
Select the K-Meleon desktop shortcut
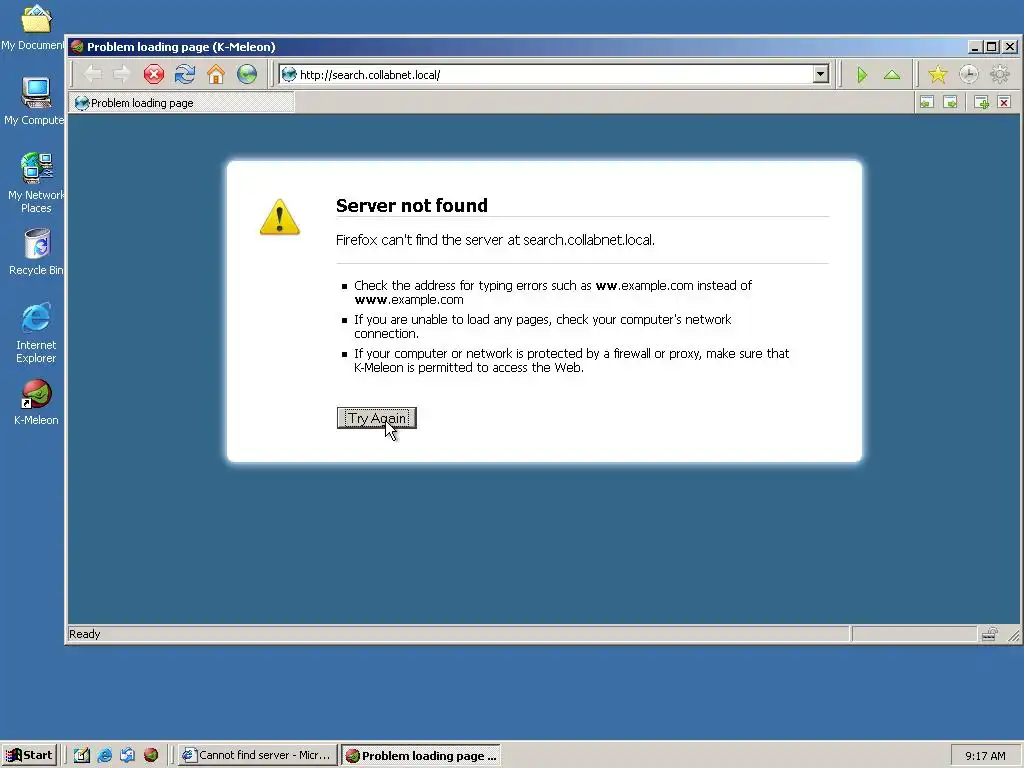[36, 403]
